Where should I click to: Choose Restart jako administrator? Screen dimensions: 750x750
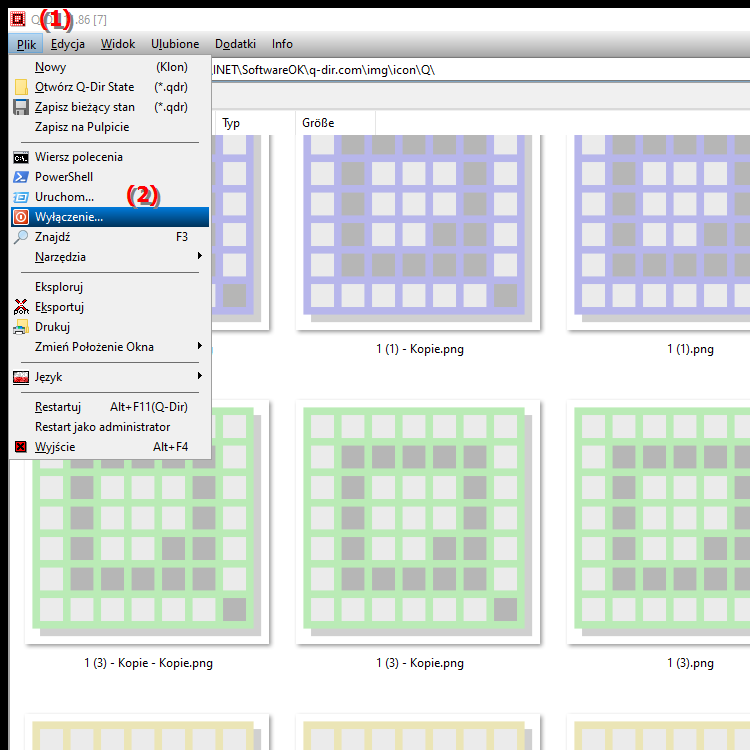[x=110, y=427]
